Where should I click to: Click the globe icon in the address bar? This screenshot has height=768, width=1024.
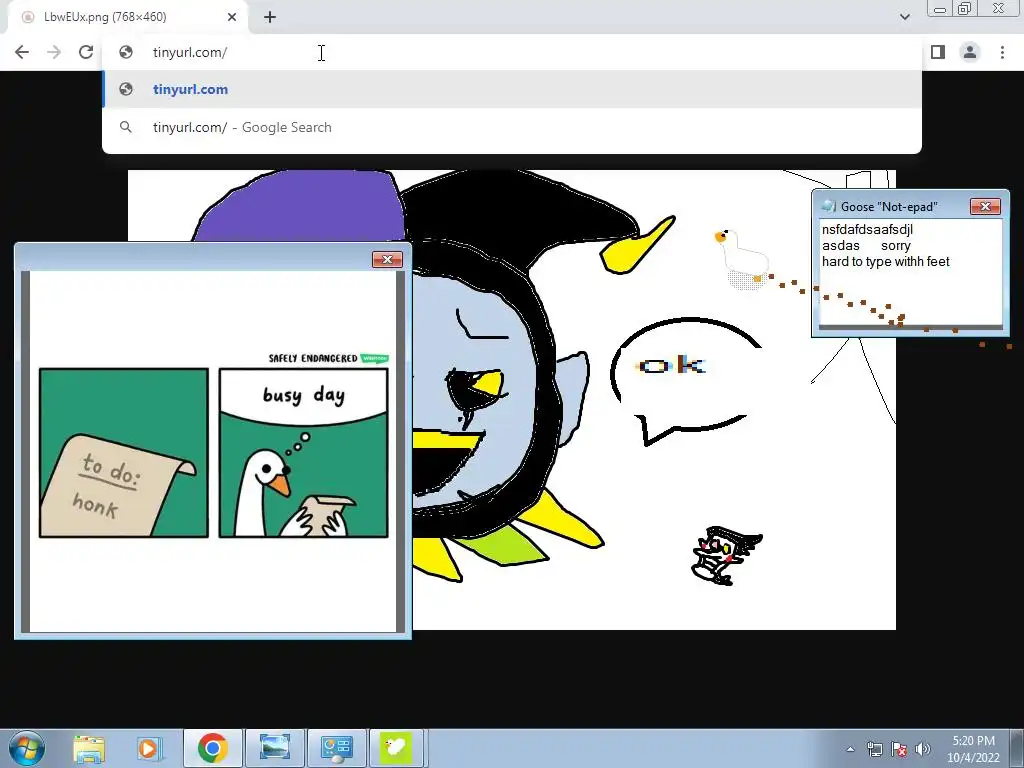point(126,52)
